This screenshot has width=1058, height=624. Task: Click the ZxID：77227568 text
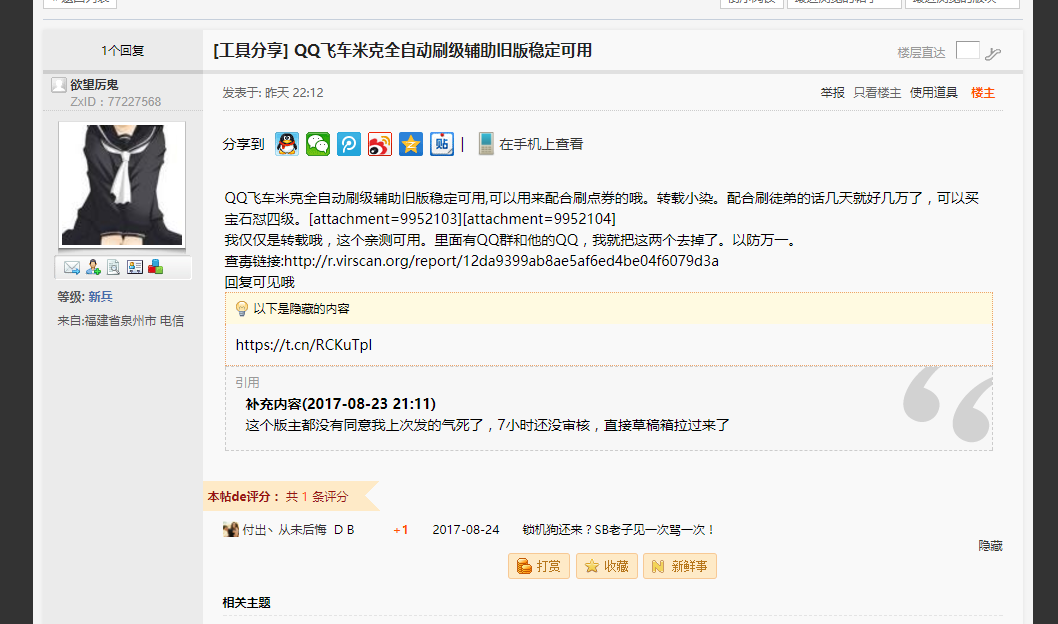click(x=116, y=102)
